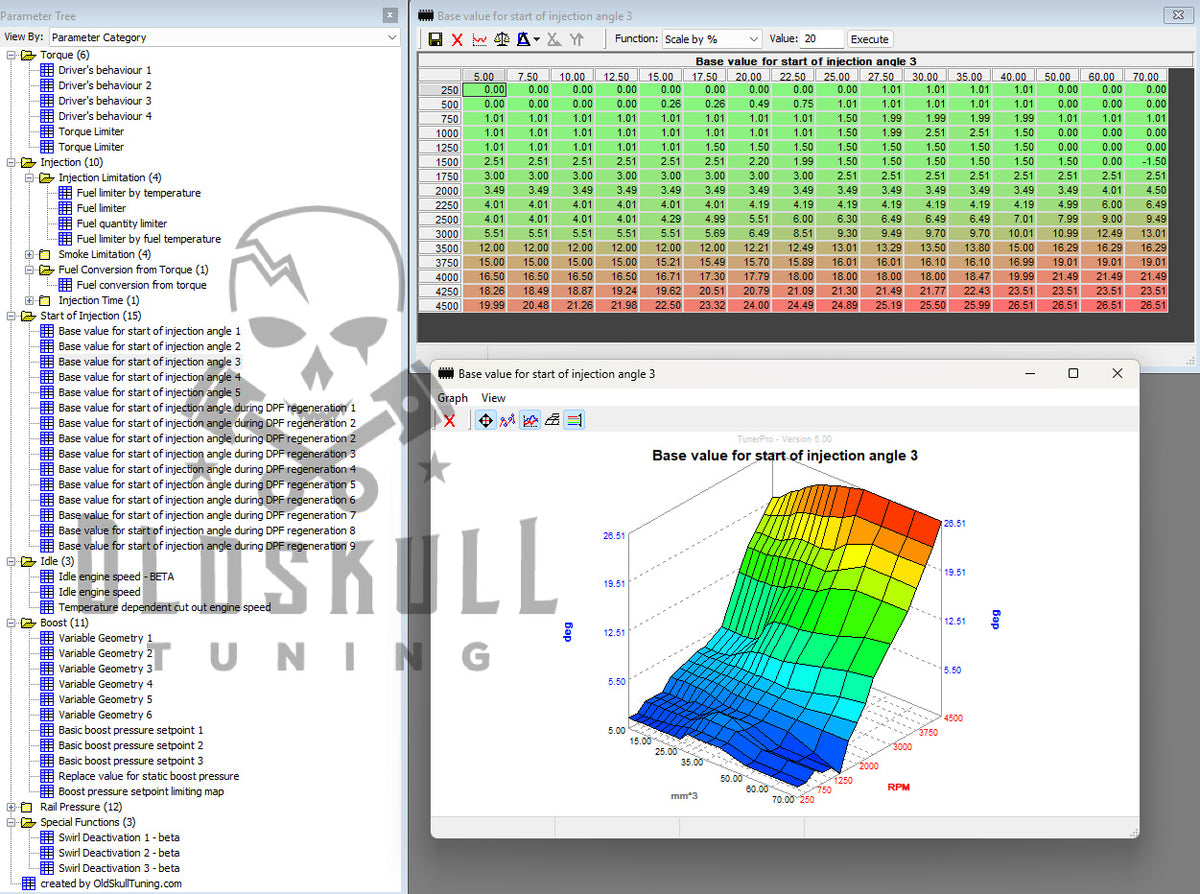The height and width of the screenshot is (894, 1200).
Task: Collapse Injection Limitation (4) node
Action: click(x=29, y=177)
